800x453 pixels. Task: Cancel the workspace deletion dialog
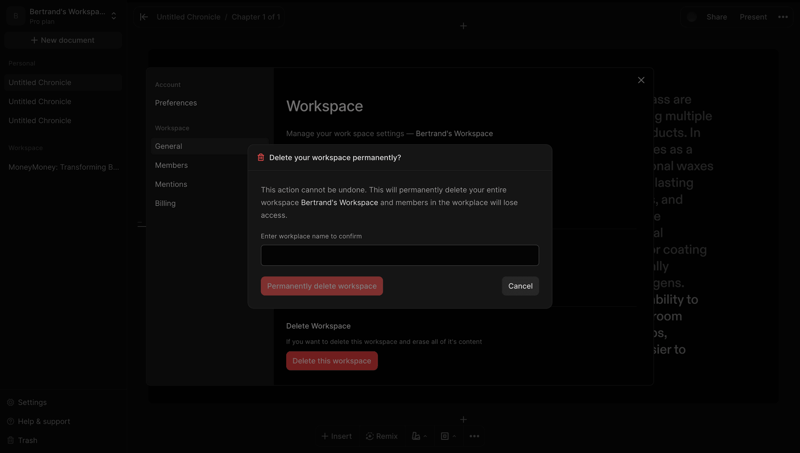520,286
